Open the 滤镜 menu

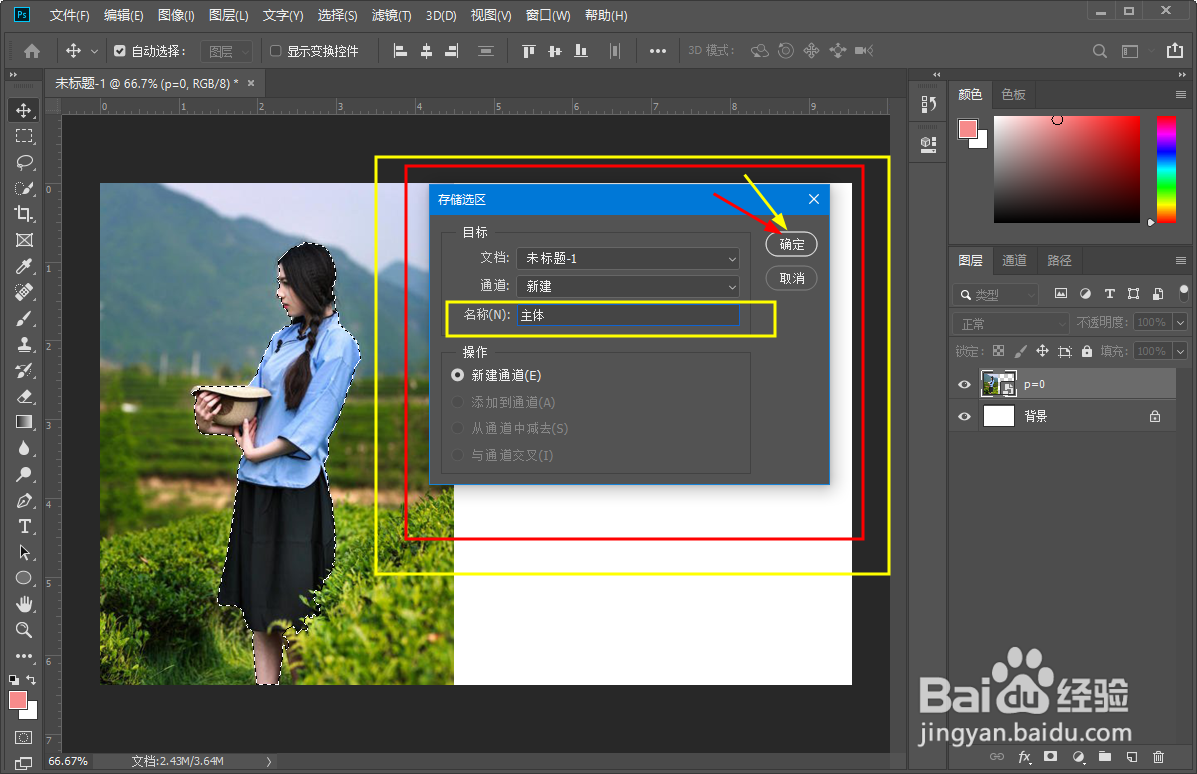point(390,15)
